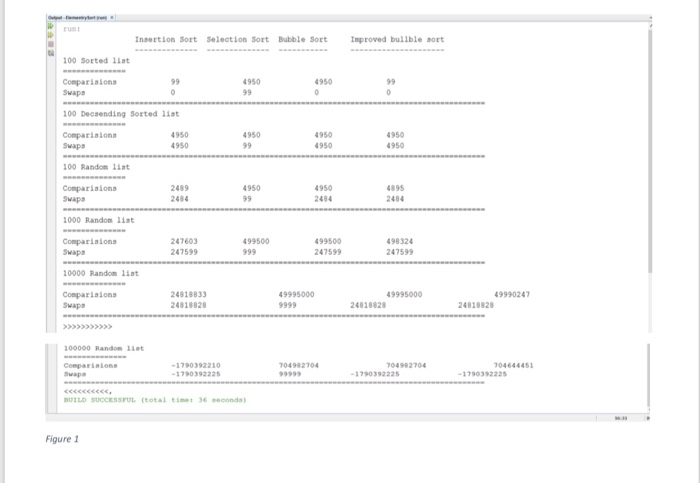The width and height of the screenshot is (700, 483).
Task: Click the green BUILD SUCCESSFUL message
Action: coord(155,400)
